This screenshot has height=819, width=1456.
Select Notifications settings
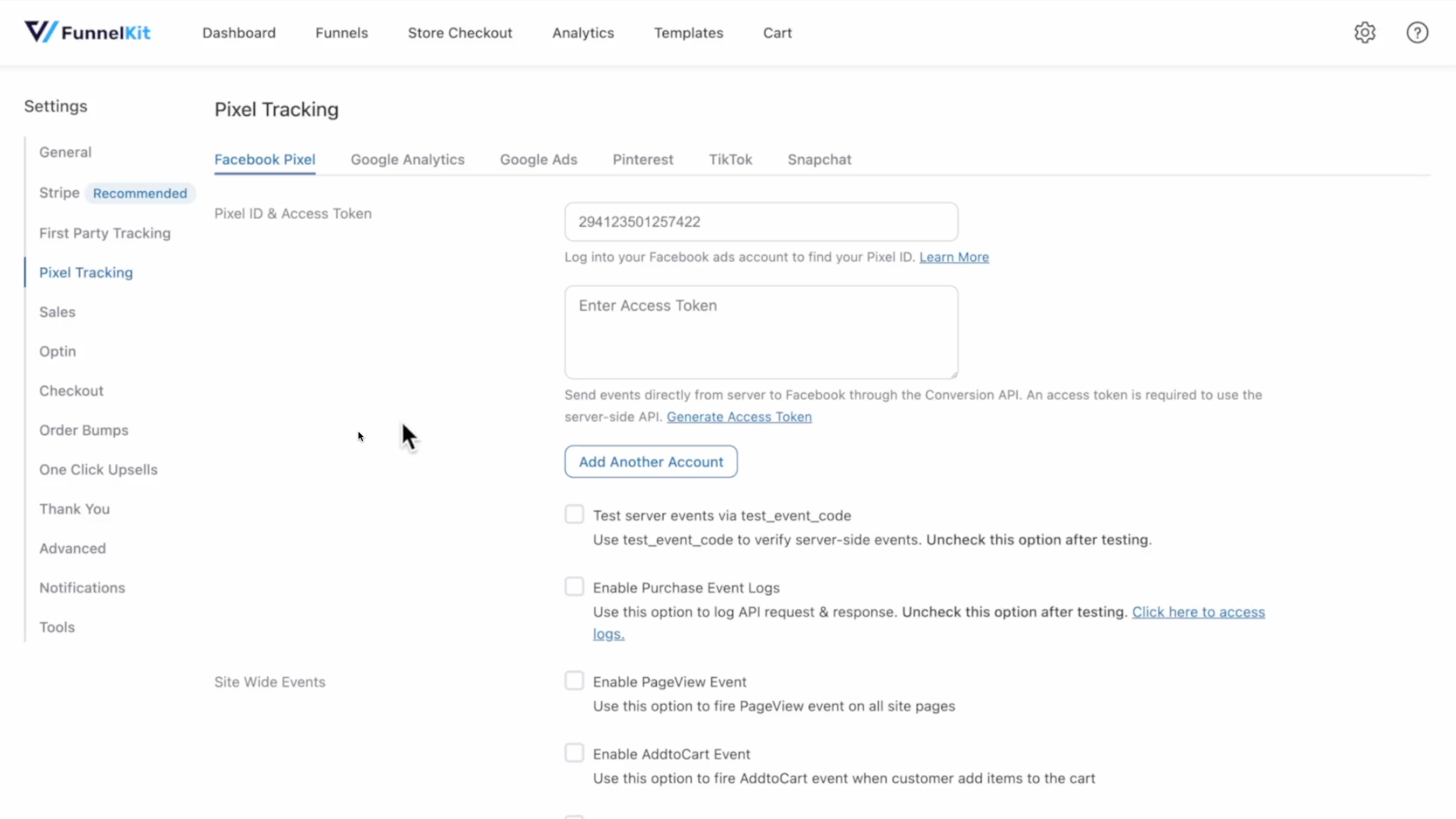tap(82, 588)
